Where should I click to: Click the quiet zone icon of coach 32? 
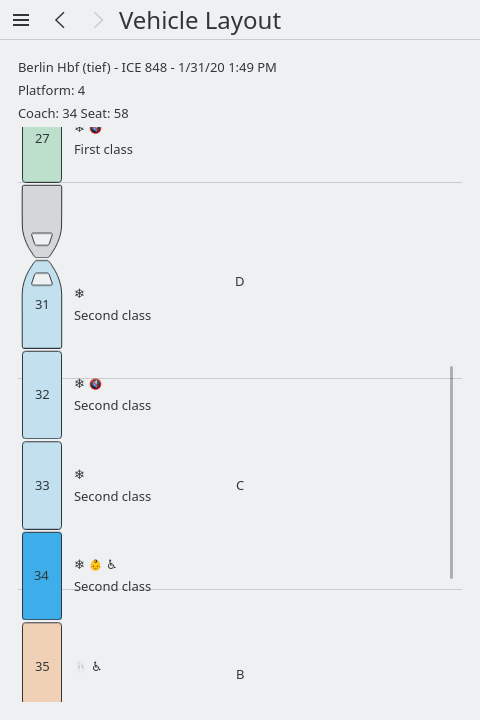pyautogui.click(x=96, y=383)
